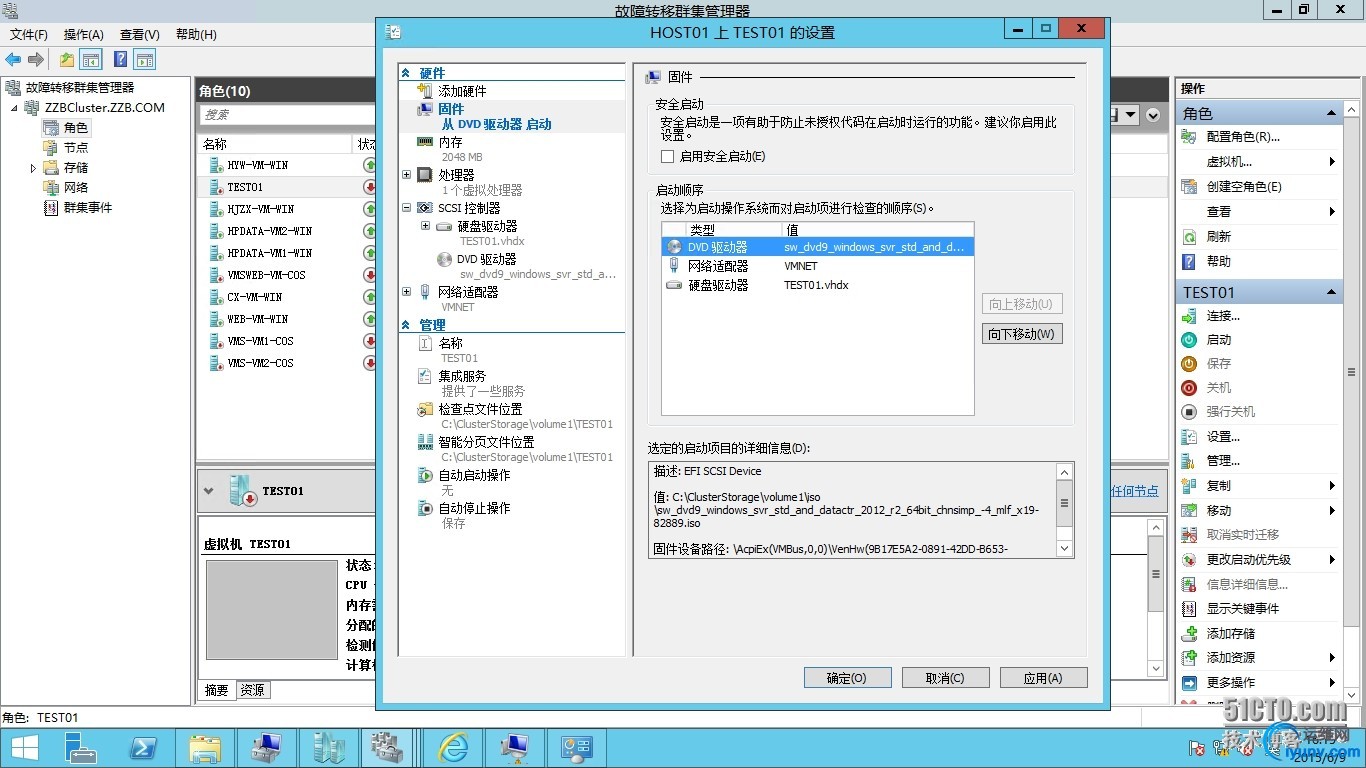
Task: Expand the 存储 node in the cluster tree
Action: click(x=33, y=168)
